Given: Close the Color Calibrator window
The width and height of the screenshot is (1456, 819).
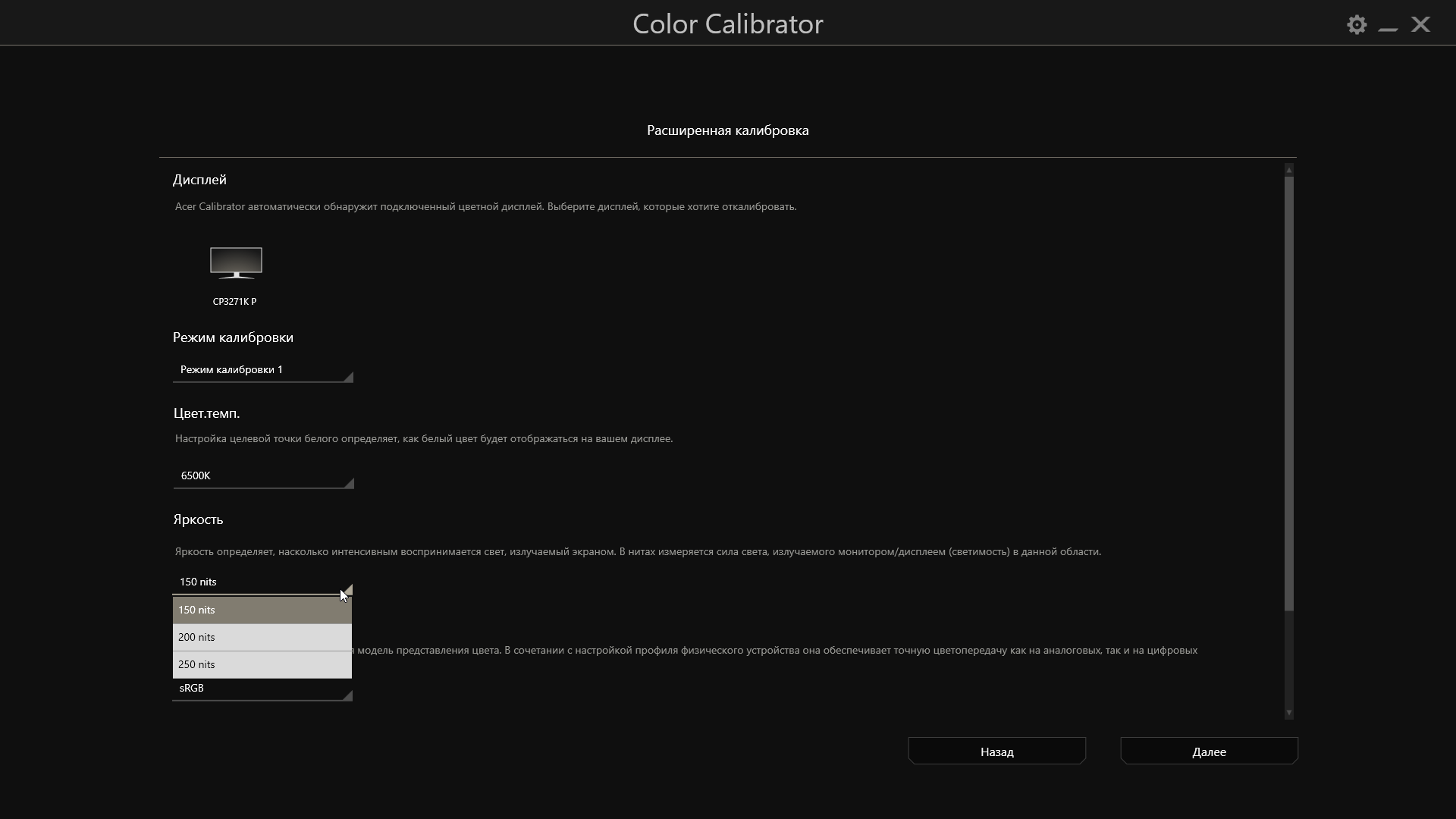Looking at the screenshot, I should coord(1420,25).
